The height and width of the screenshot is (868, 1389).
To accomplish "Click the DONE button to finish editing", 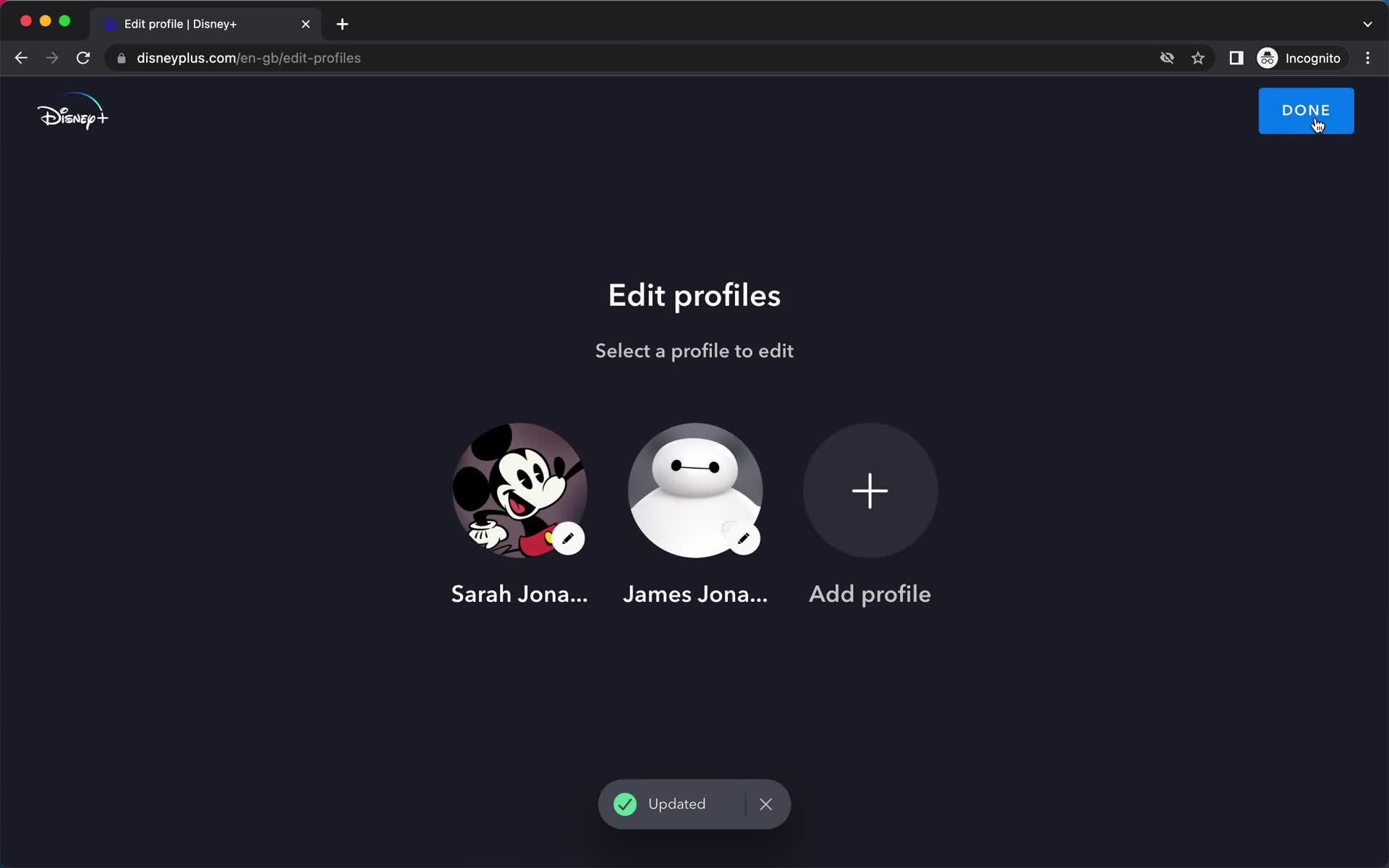I will click(1306, 110).
